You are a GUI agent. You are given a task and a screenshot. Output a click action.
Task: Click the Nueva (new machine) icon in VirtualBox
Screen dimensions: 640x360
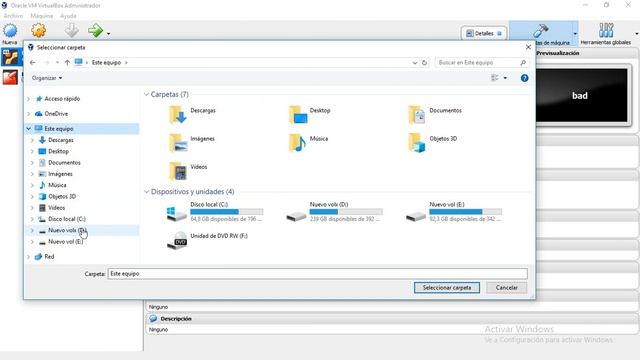point(10,31)
